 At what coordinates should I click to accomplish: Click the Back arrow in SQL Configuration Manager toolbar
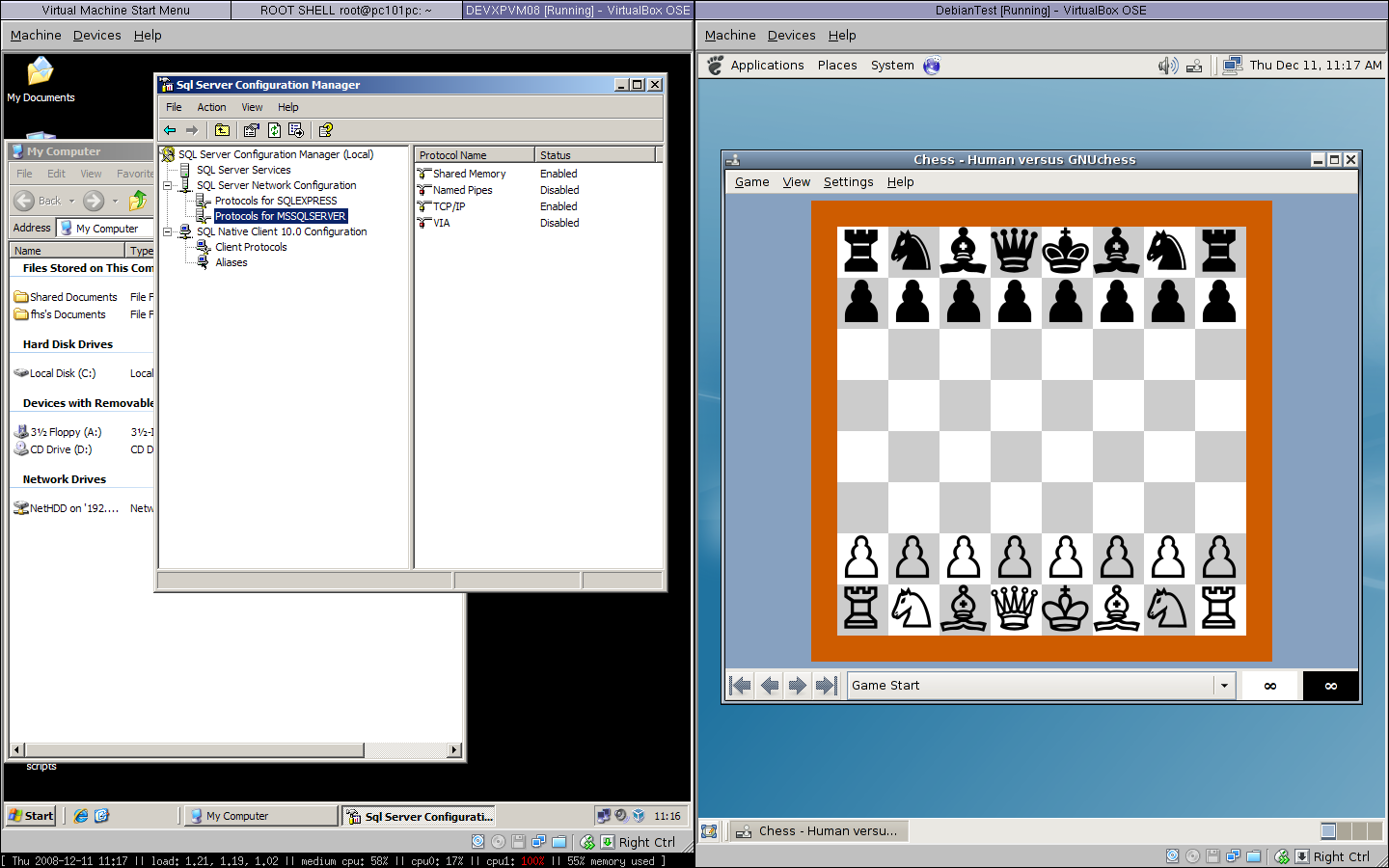170,130
